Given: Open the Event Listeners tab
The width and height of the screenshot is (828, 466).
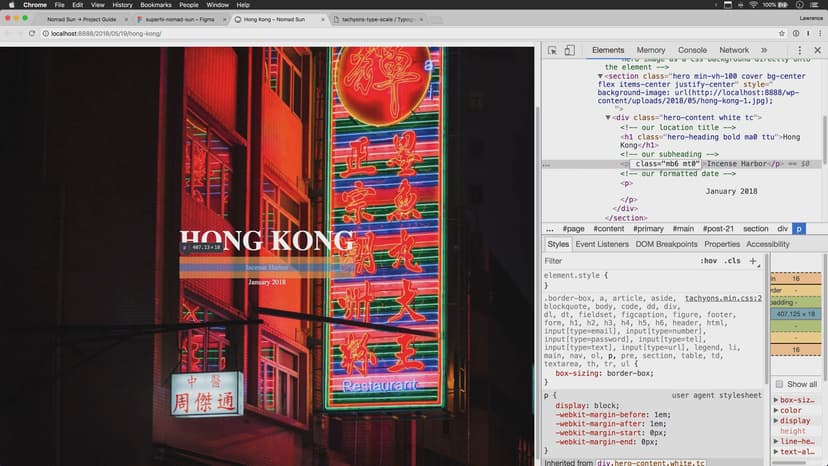Looking at the screenshot, I should tap(602, 244).
